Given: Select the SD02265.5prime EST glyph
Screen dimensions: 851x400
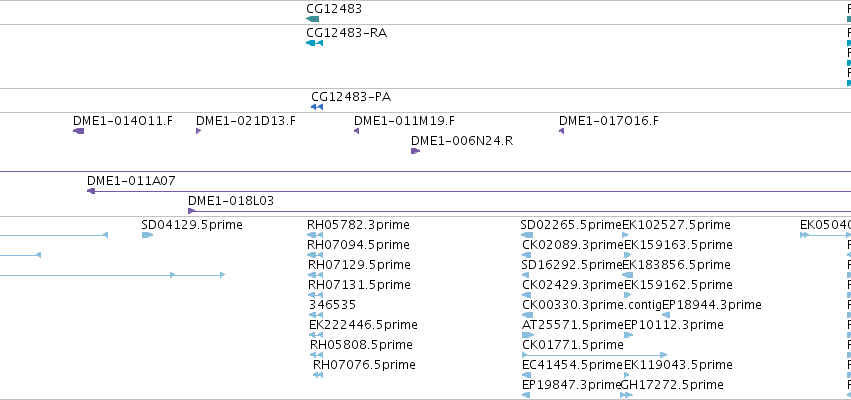Looking at the screenshot, I should pyautogui.click(x=527, y=235).
